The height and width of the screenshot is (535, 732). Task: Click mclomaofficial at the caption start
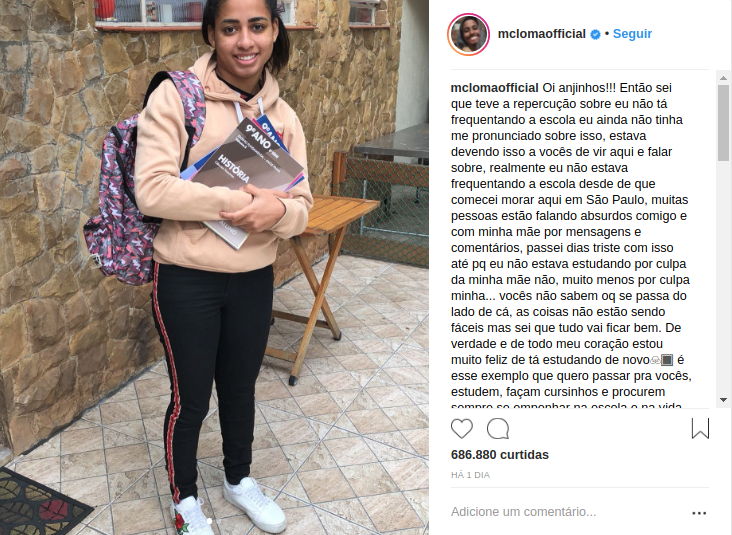pos(494,88)
